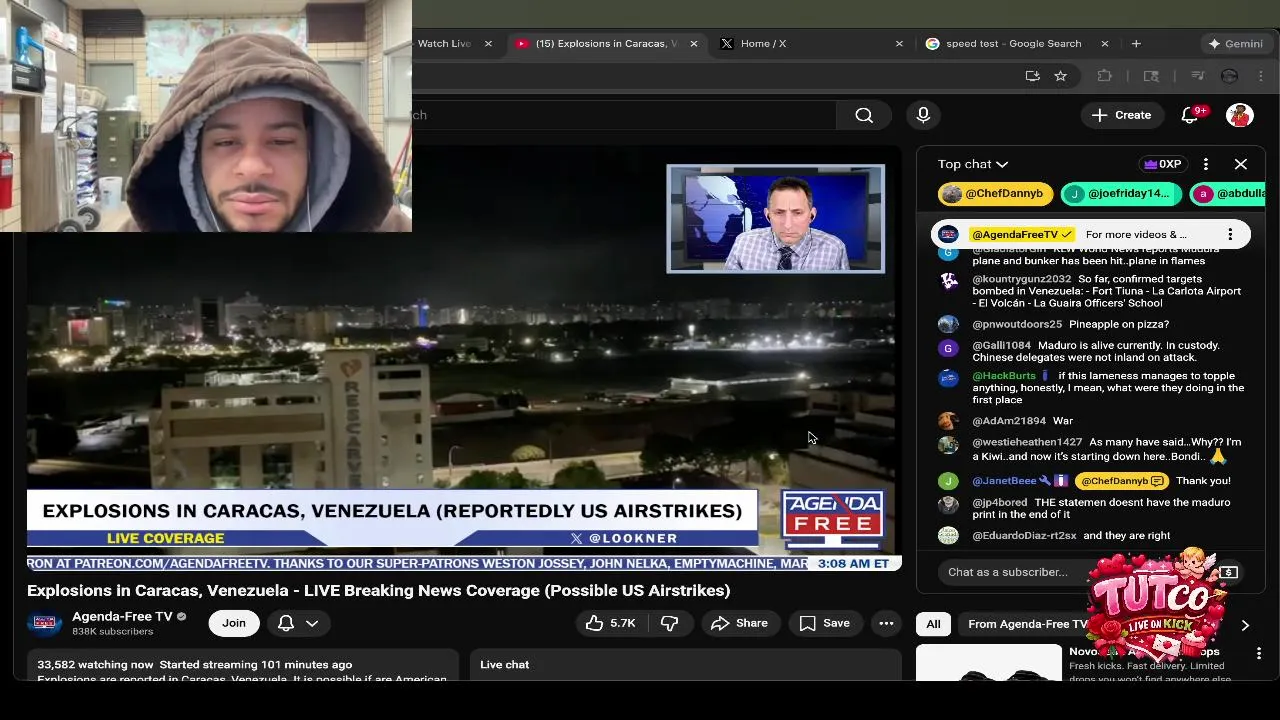Open YouTube notifications bell

(x=1190, y=115)
